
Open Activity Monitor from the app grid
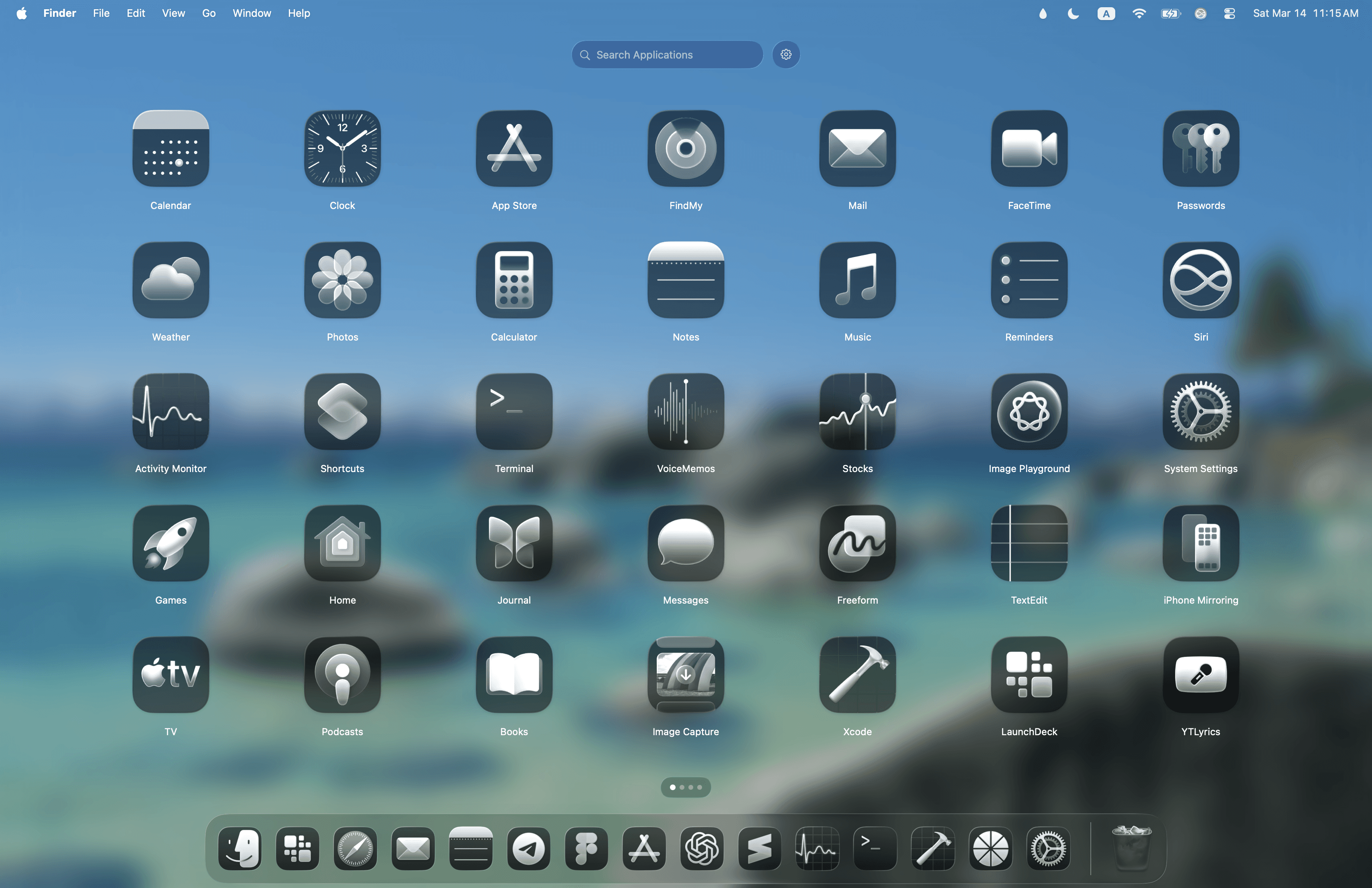170,412
